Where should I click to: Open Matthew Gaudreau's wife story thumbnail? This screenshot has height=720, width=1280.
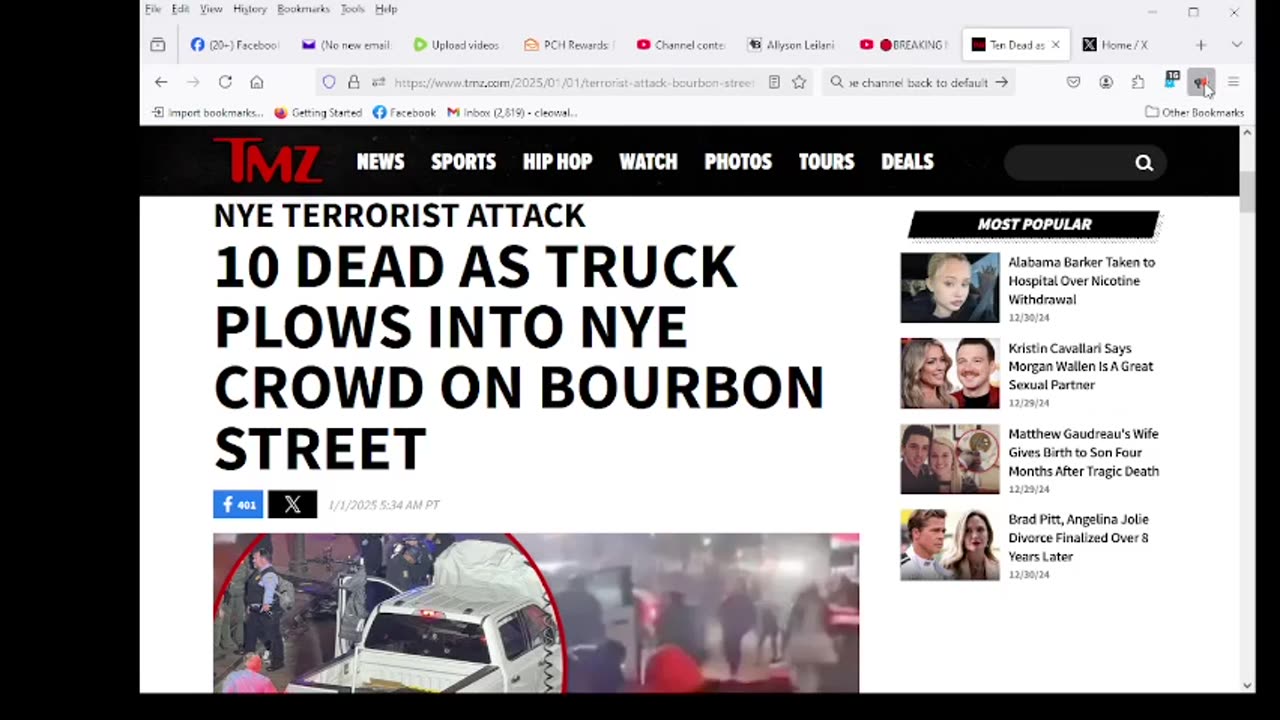coord(949,459)
